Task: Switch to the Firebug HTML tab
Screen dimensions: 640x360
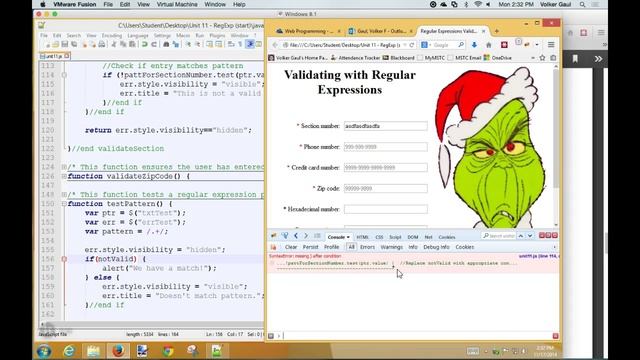Action: pos(362,237)
